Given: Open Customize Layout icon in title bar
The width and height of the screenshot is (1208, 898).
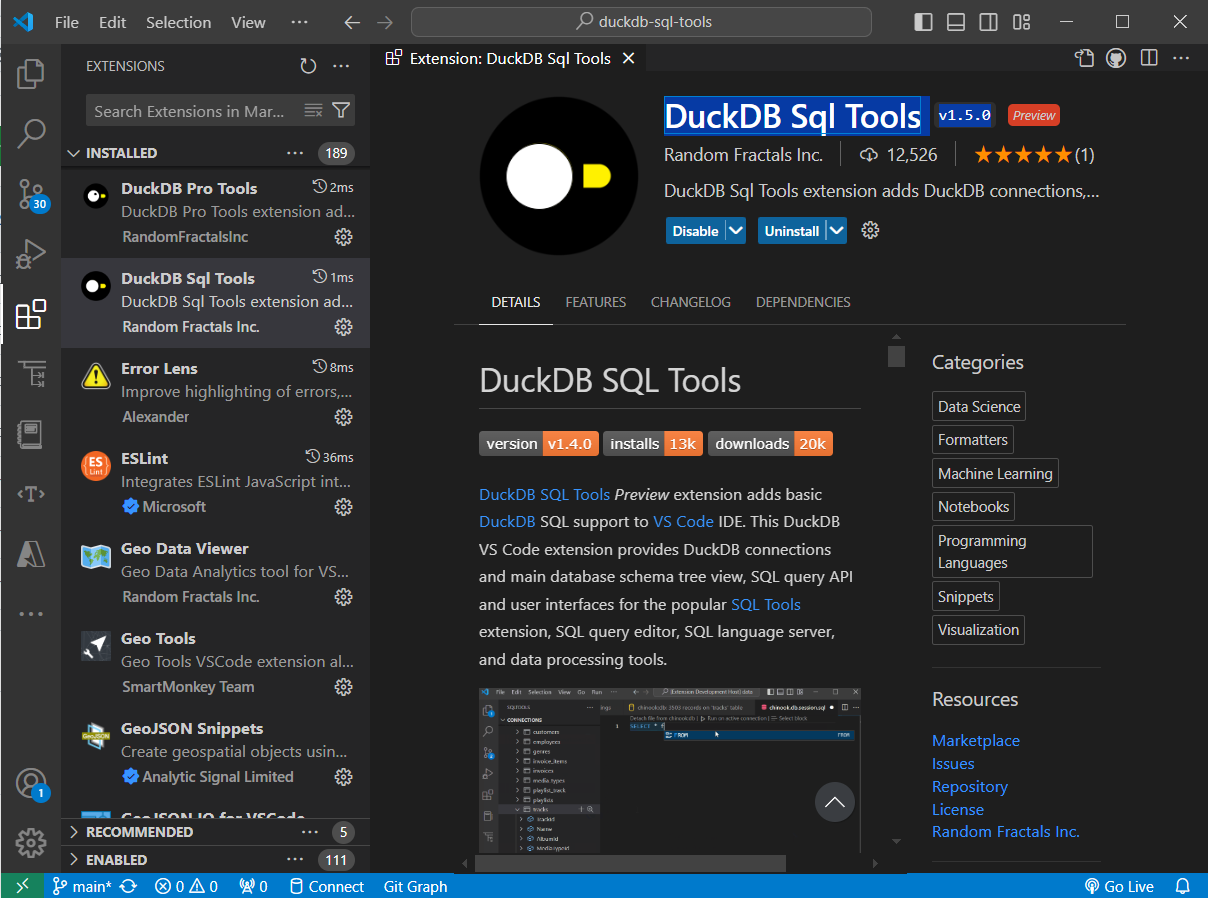Looking at the screenshot, I should [1021, 22].
